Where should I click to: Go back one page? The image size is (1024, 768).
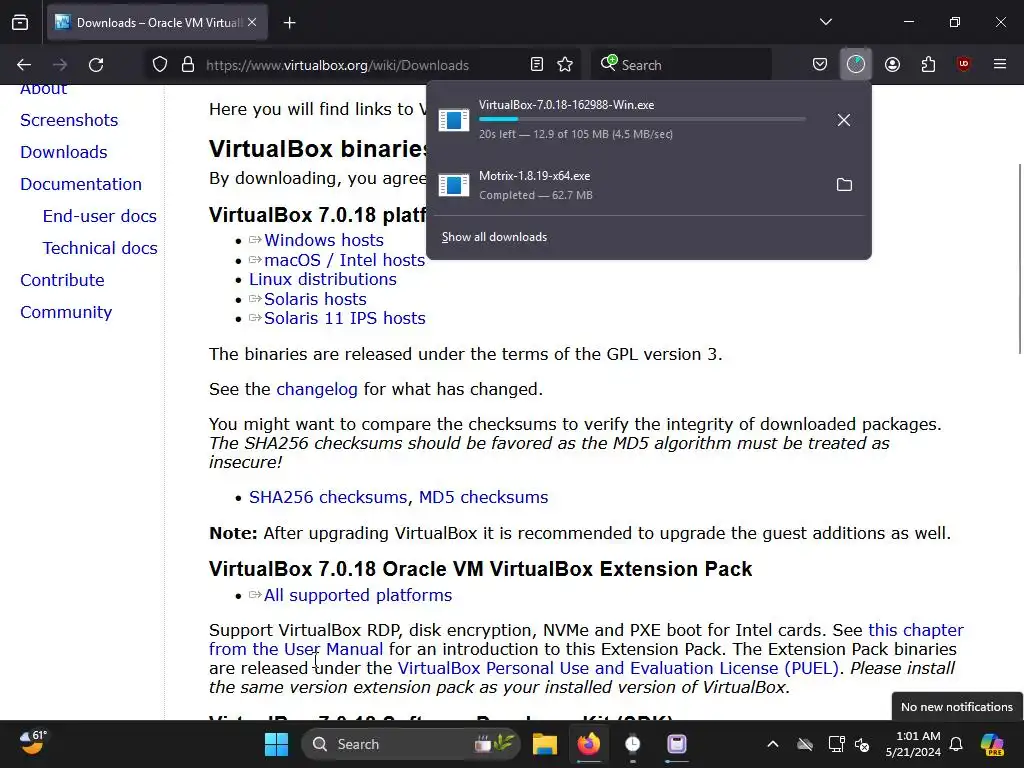(x=24, y=65)
